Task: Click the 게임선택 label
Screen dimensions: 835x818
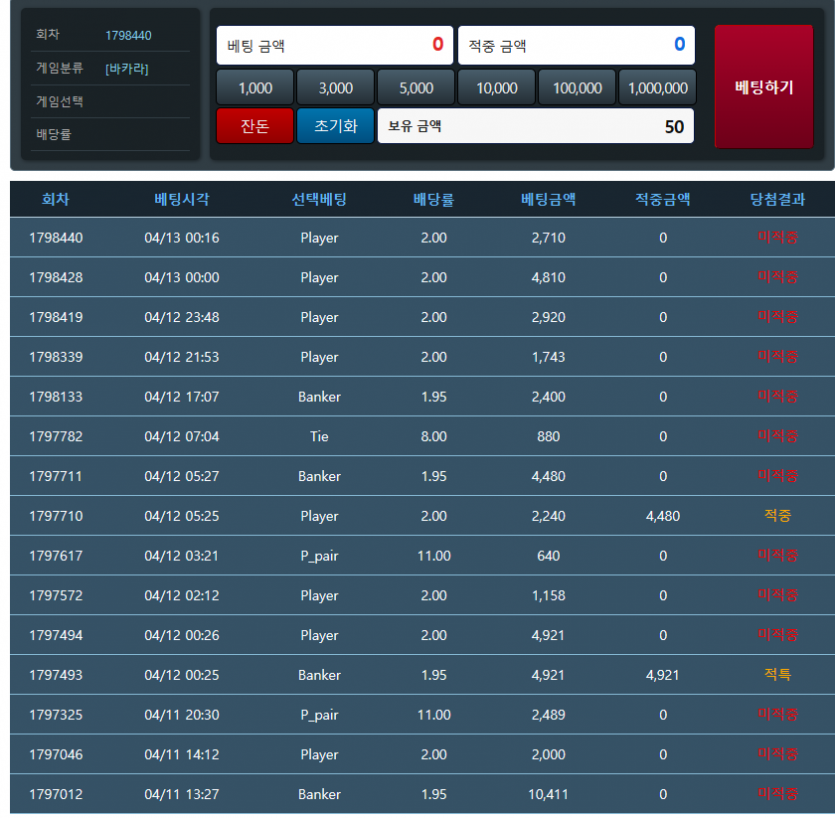Action: (x=60, y=101)
